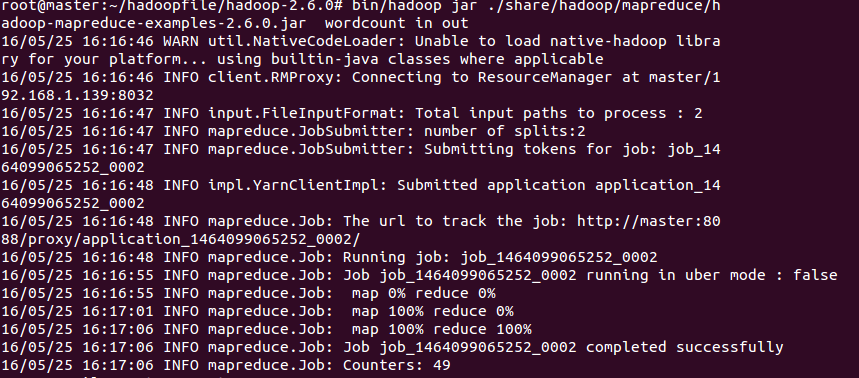Click the 'map 100% reduce 0%' line
859x378 pixels.
pos(433,311)
